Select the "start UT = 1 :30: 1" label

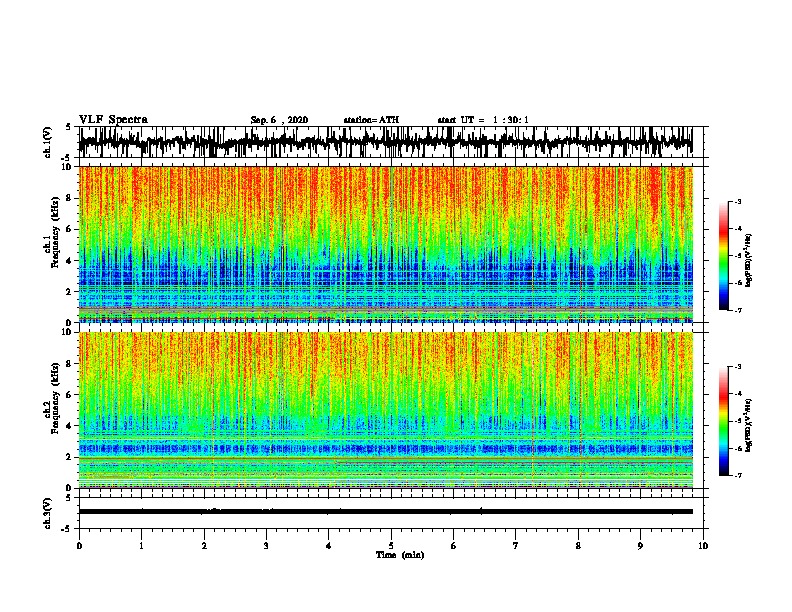(x=483, y=120)
